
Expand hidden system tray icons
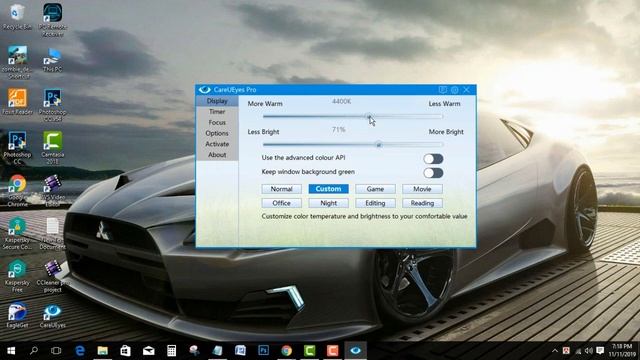point(555,351)
